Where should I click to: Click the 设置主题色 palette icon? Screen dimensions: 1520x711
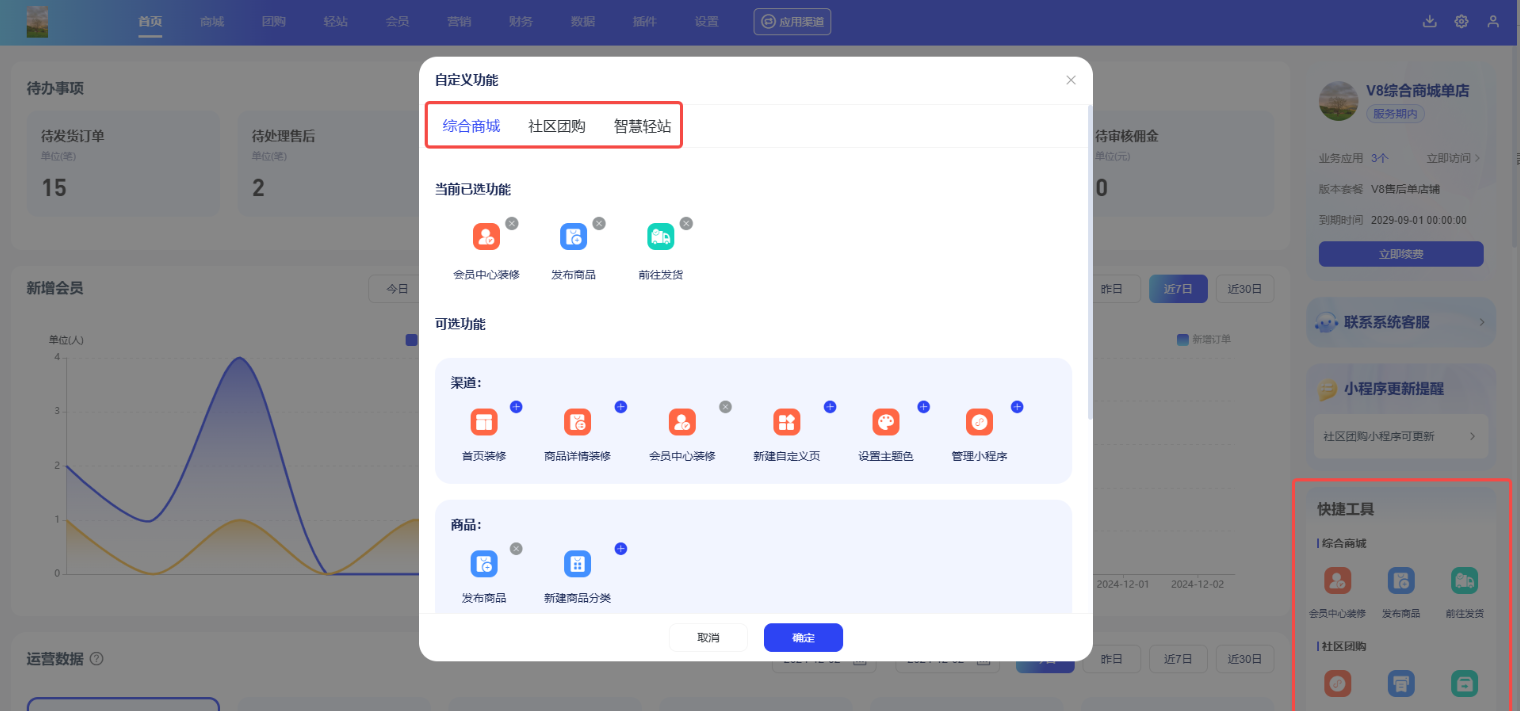point(886,422)
